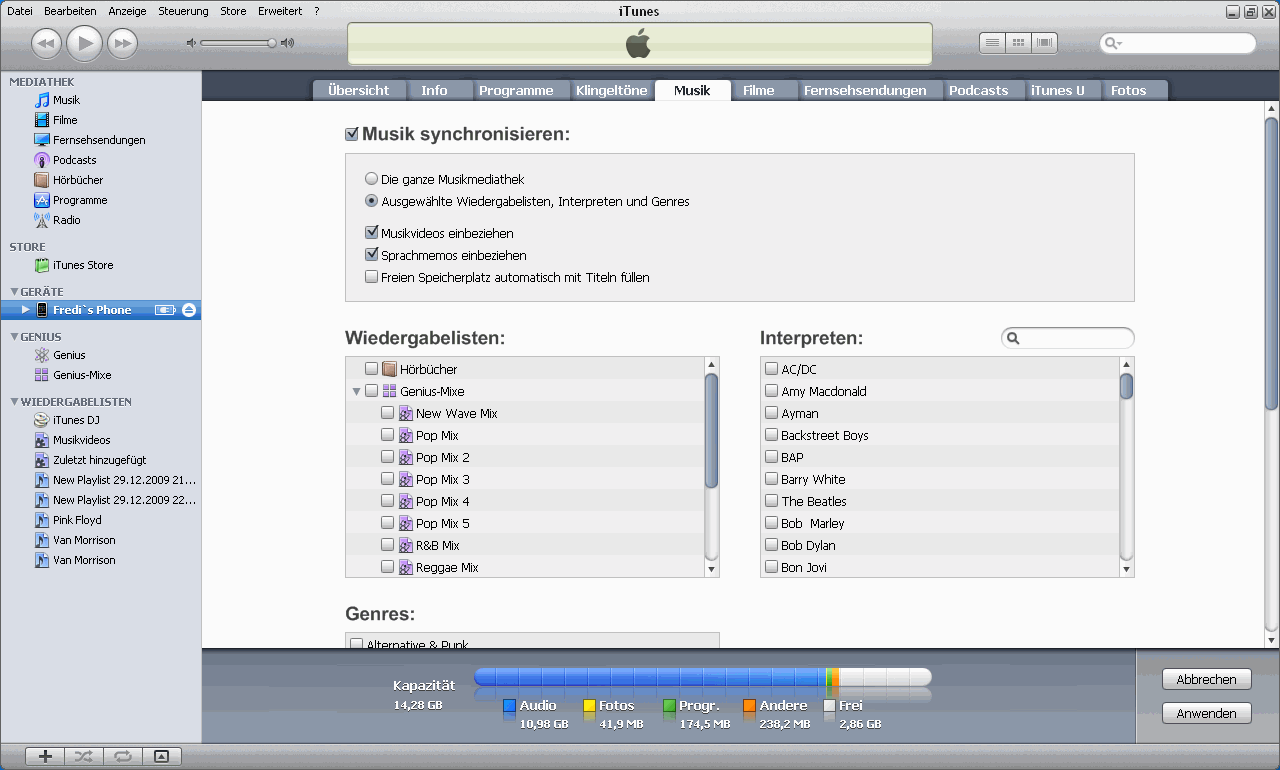The height and width of the screenshot is (770, 1280).
Task: Open Programme in the sidebar
Action: pyautogui.click(x=80, y=200)
